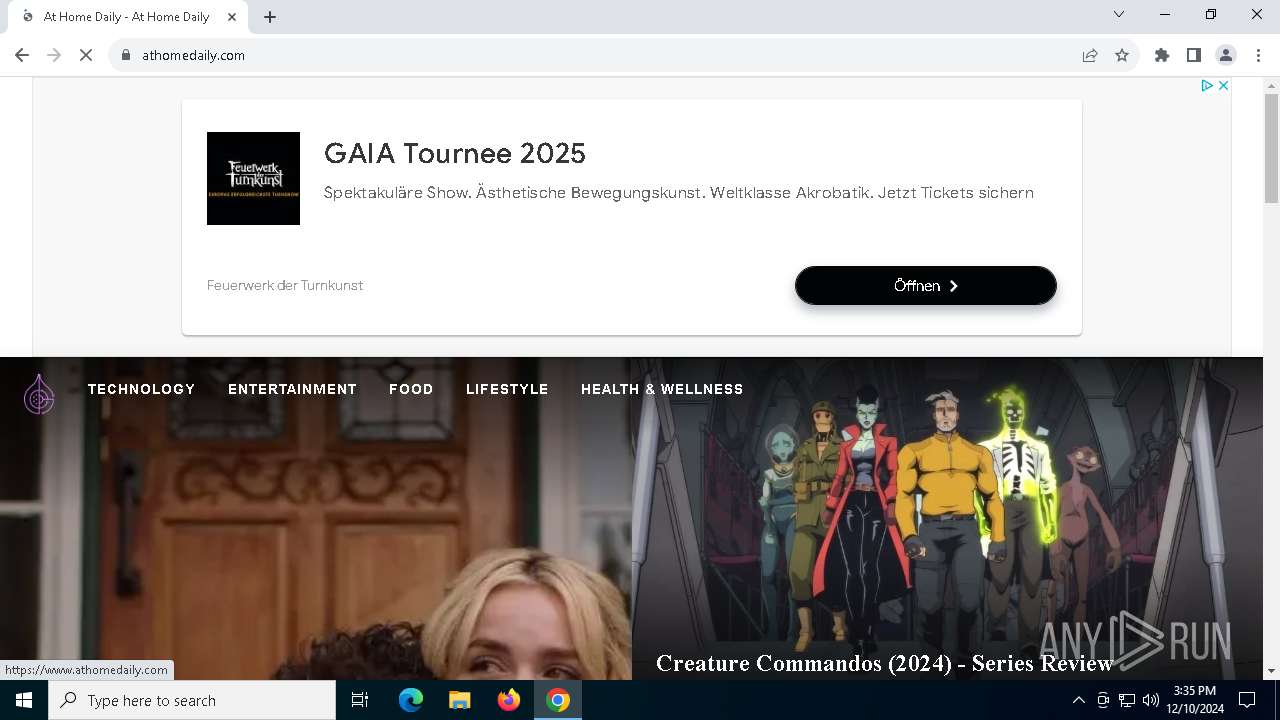Open the clock showing 3:35 PM
This screenshot has height=720, width=1280.
click(x=1195, y=700)
